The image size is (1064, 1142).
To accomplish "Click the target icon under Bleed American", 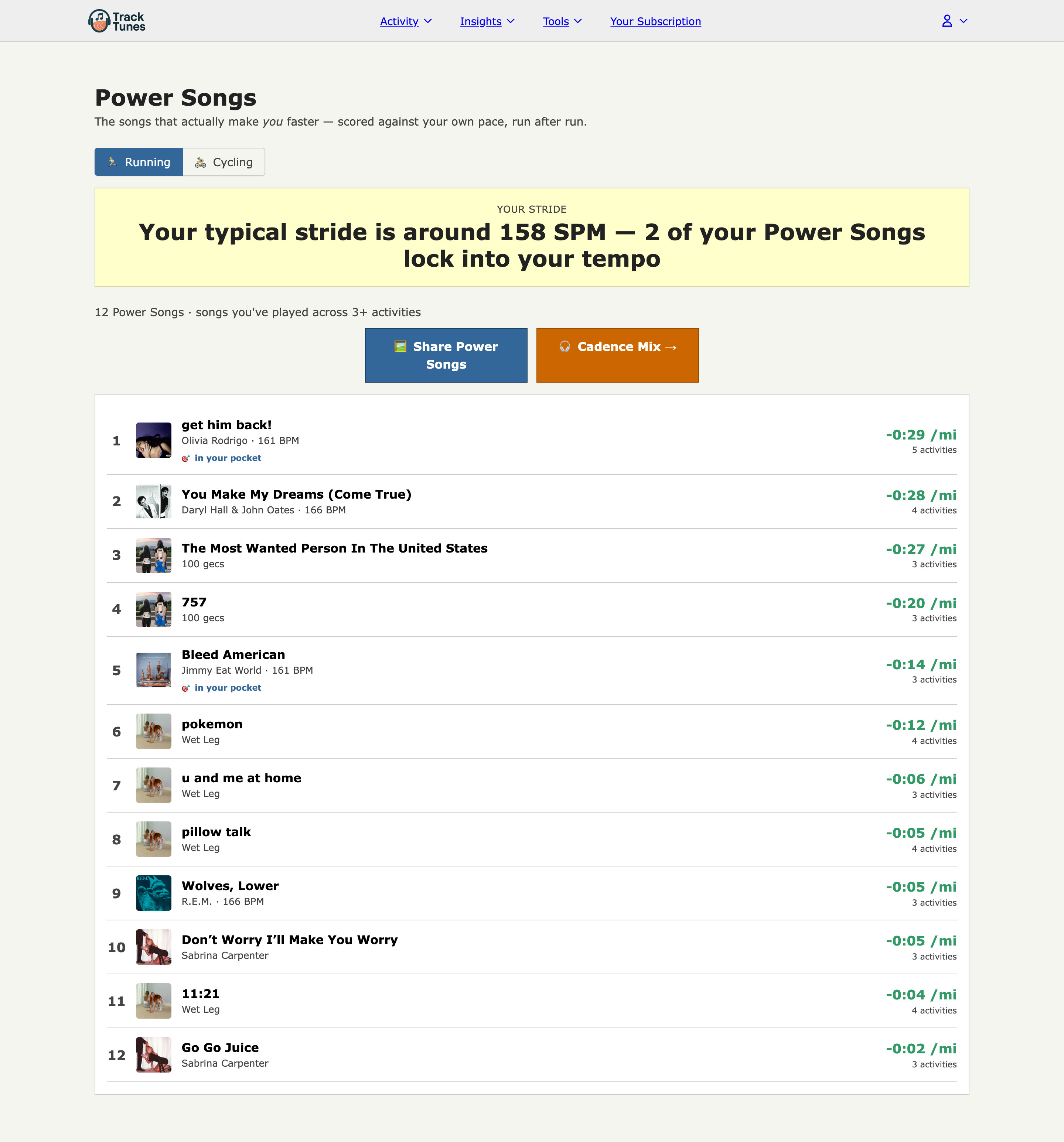I will coord(185,688).
